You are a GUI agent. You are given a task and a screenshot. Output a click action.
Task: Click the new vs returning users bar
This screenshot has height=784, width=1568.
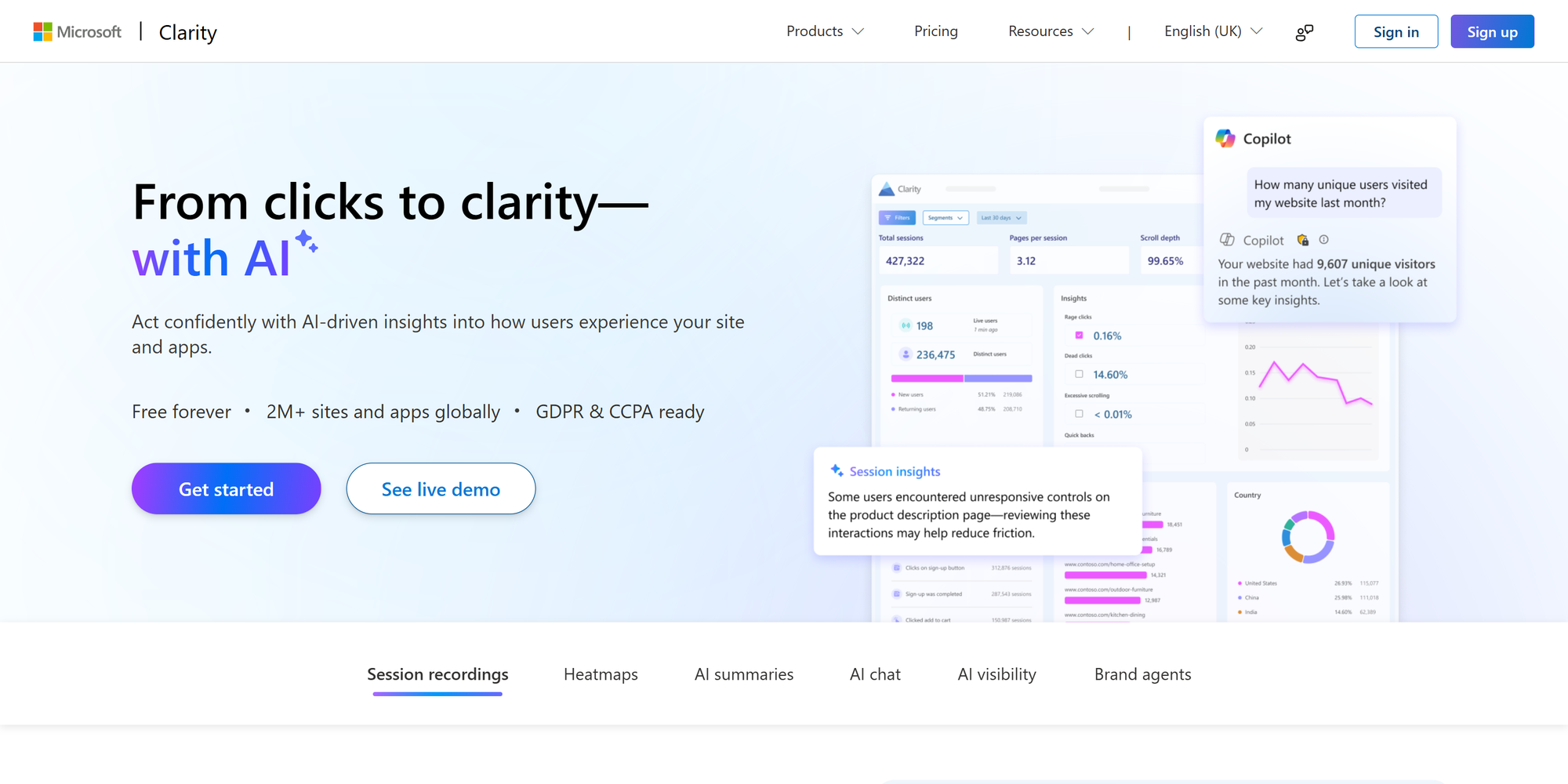point(961,379)
